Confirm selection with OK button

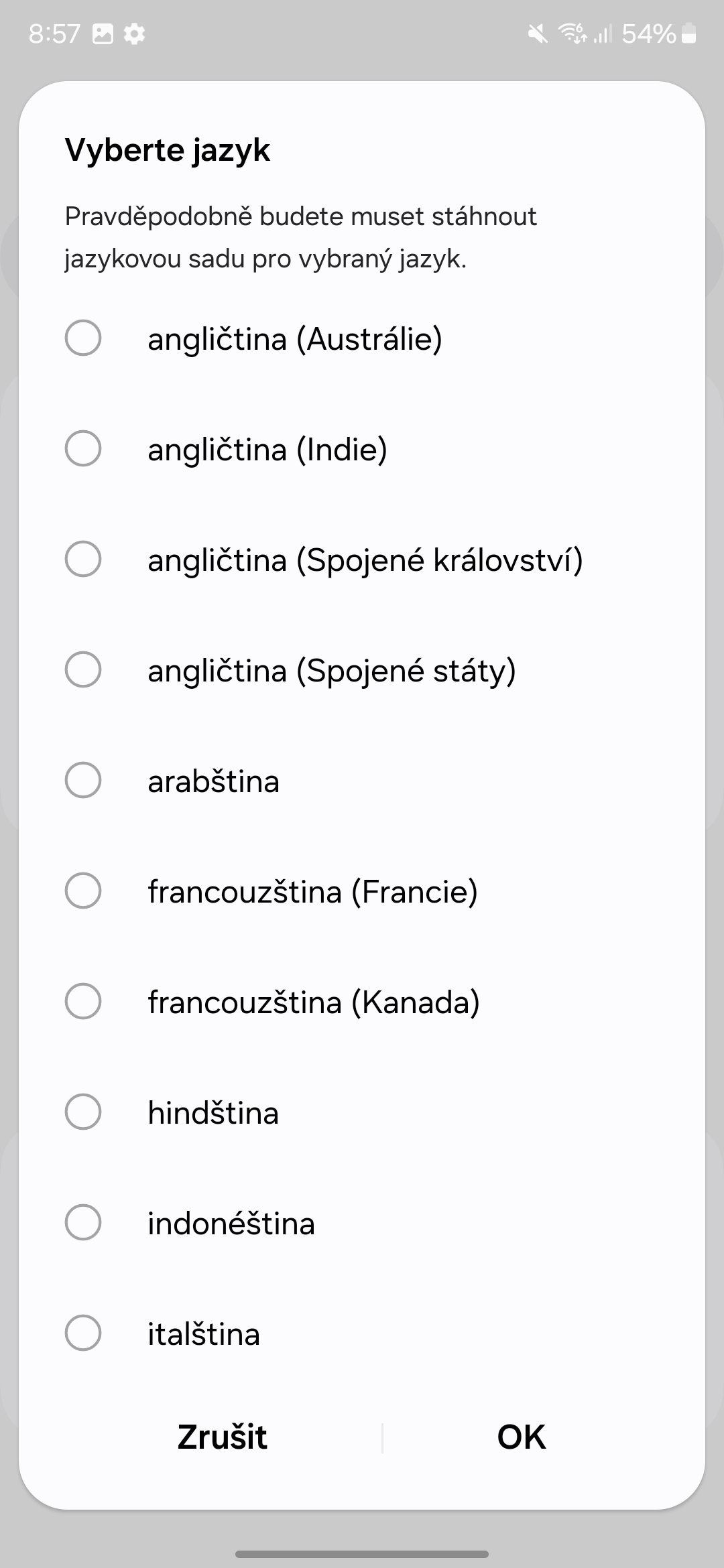(522, 1437)
